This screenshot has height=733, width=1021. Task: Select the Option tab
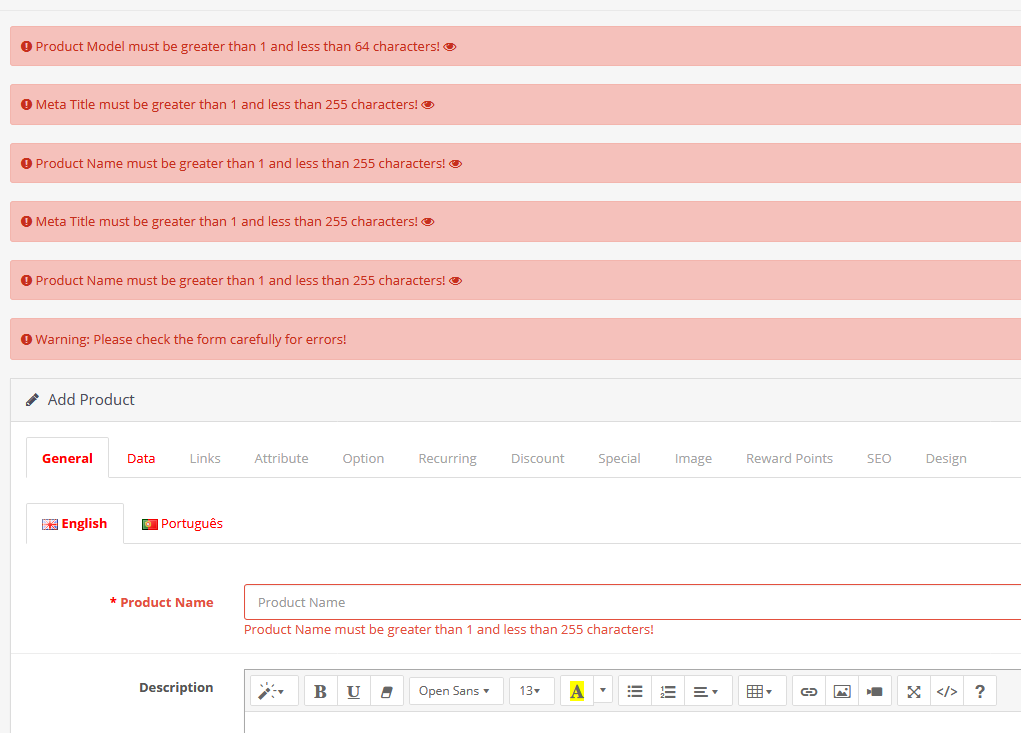[363, 458]
